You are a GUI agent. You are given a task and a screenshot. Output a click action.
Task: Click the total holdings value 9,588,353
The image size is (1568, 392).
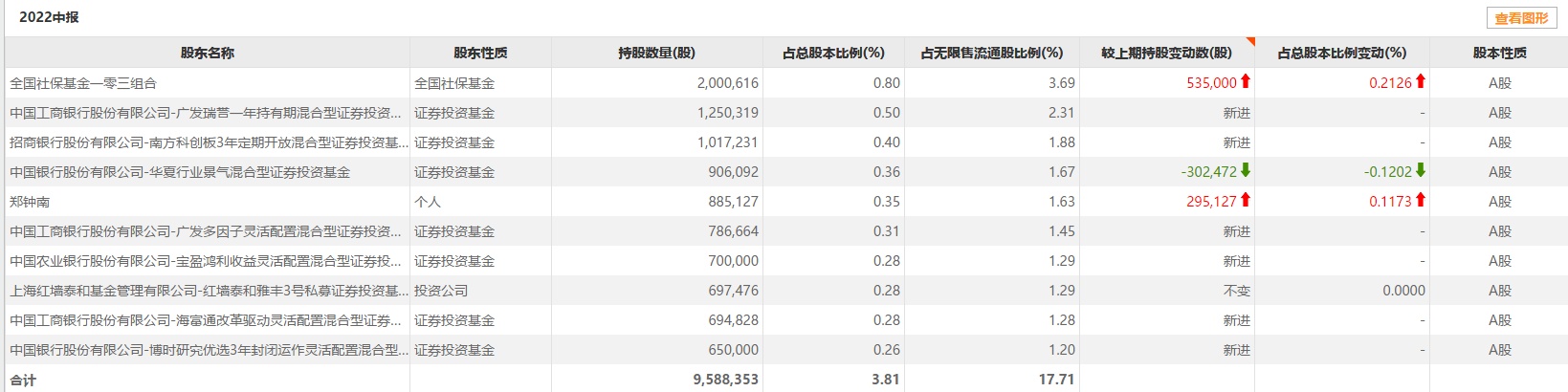725,380
